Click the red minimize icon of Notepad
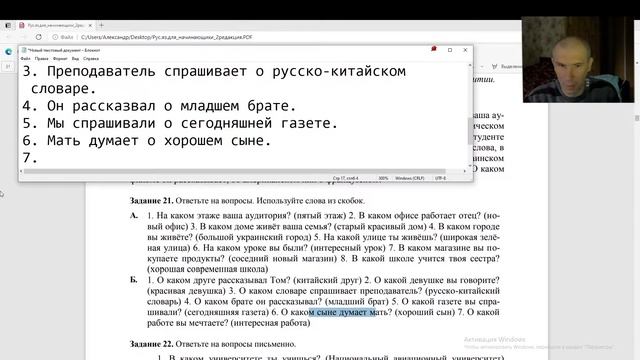 click(433, 49)
